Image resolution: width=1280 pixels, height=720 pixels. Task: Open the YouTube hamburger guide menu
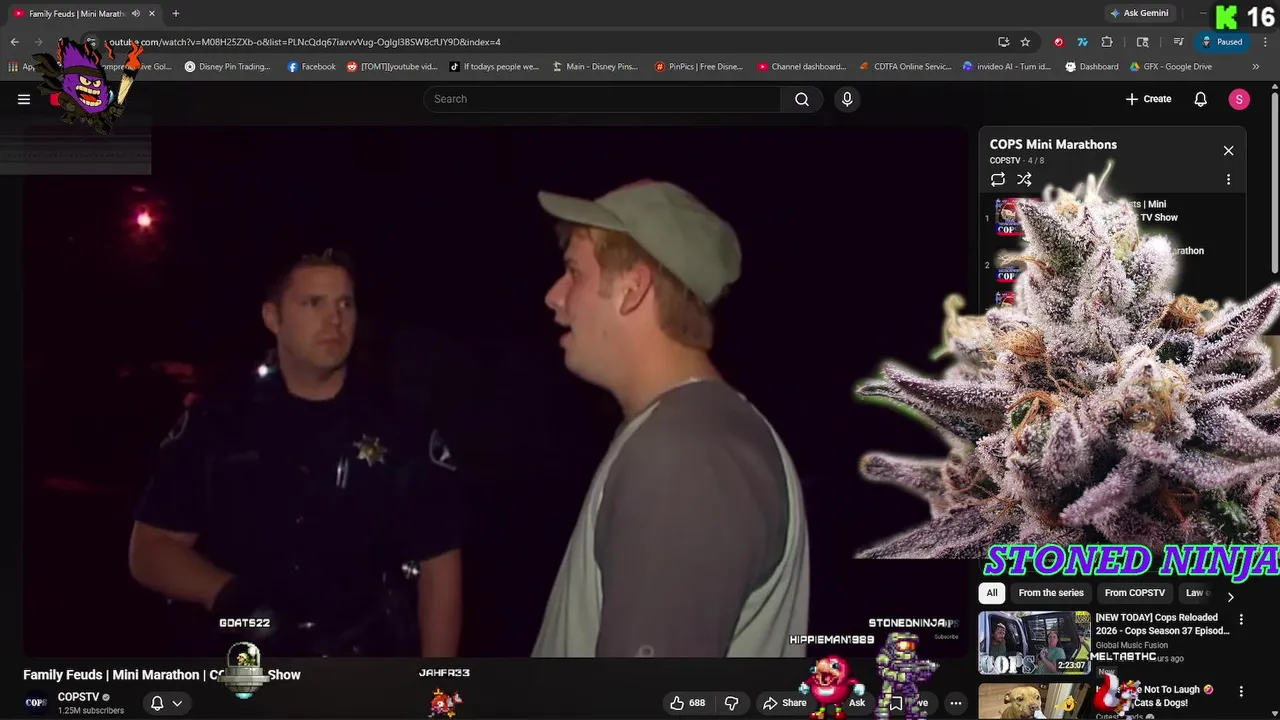click(x=24, y=99)
